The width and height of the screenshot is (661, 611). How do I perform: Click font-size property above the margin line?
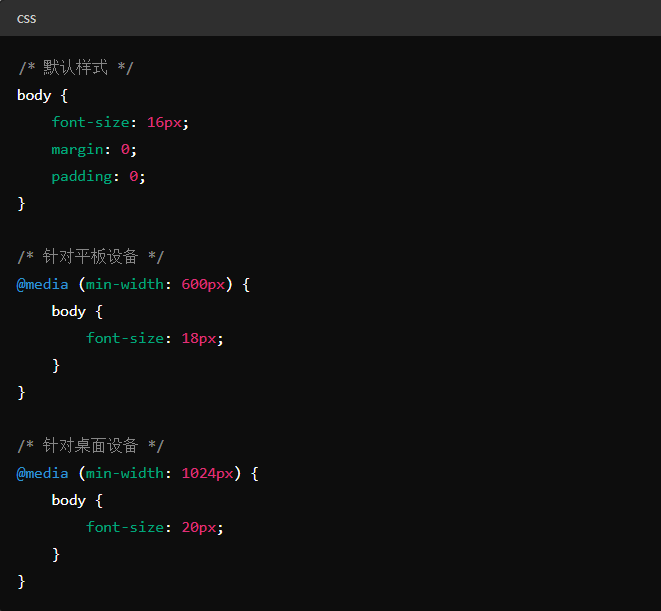coord(90,122)
